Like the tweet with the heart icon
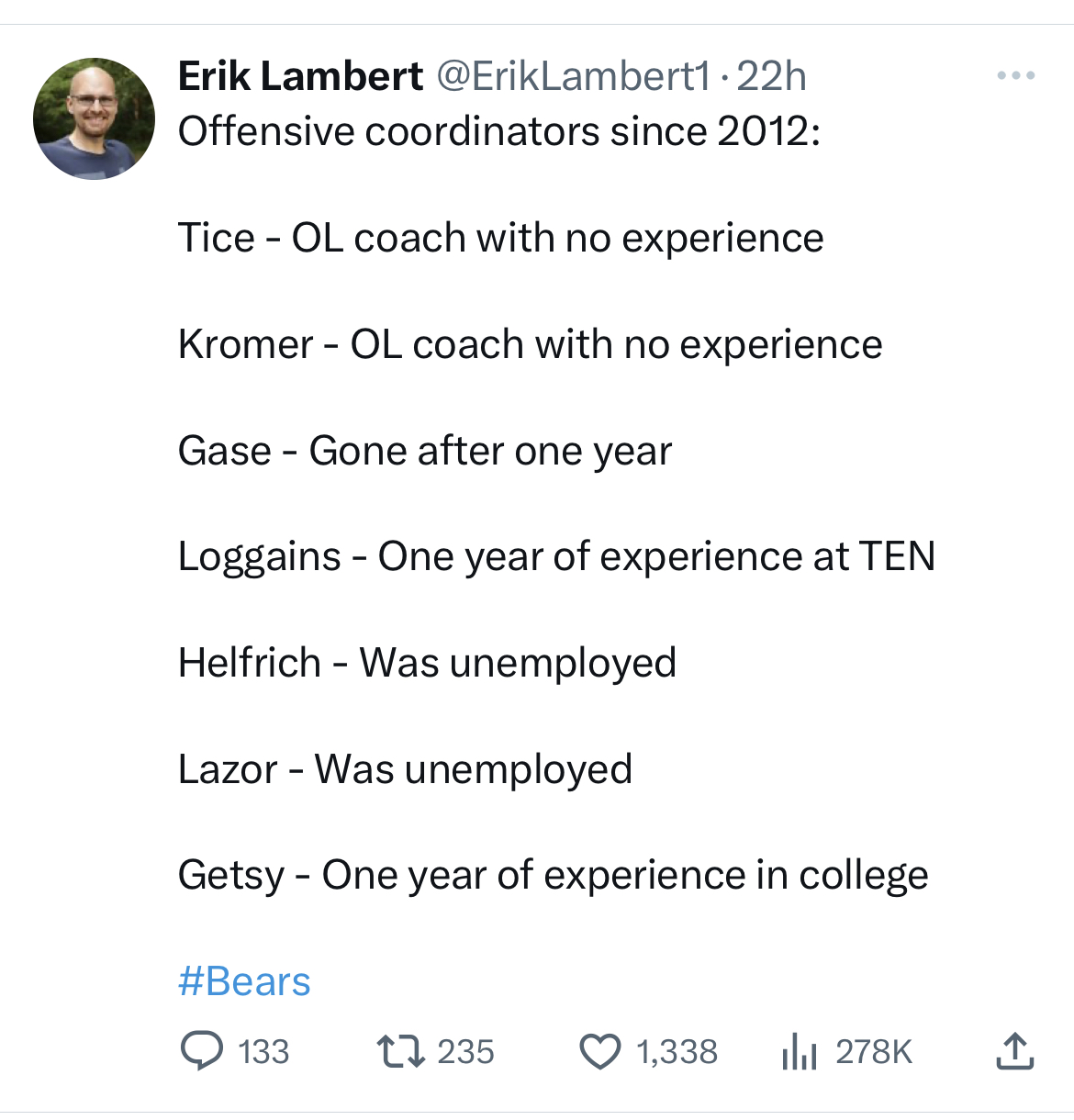The height and width of the screenshot is (1120, 1074). [600, 1052]
